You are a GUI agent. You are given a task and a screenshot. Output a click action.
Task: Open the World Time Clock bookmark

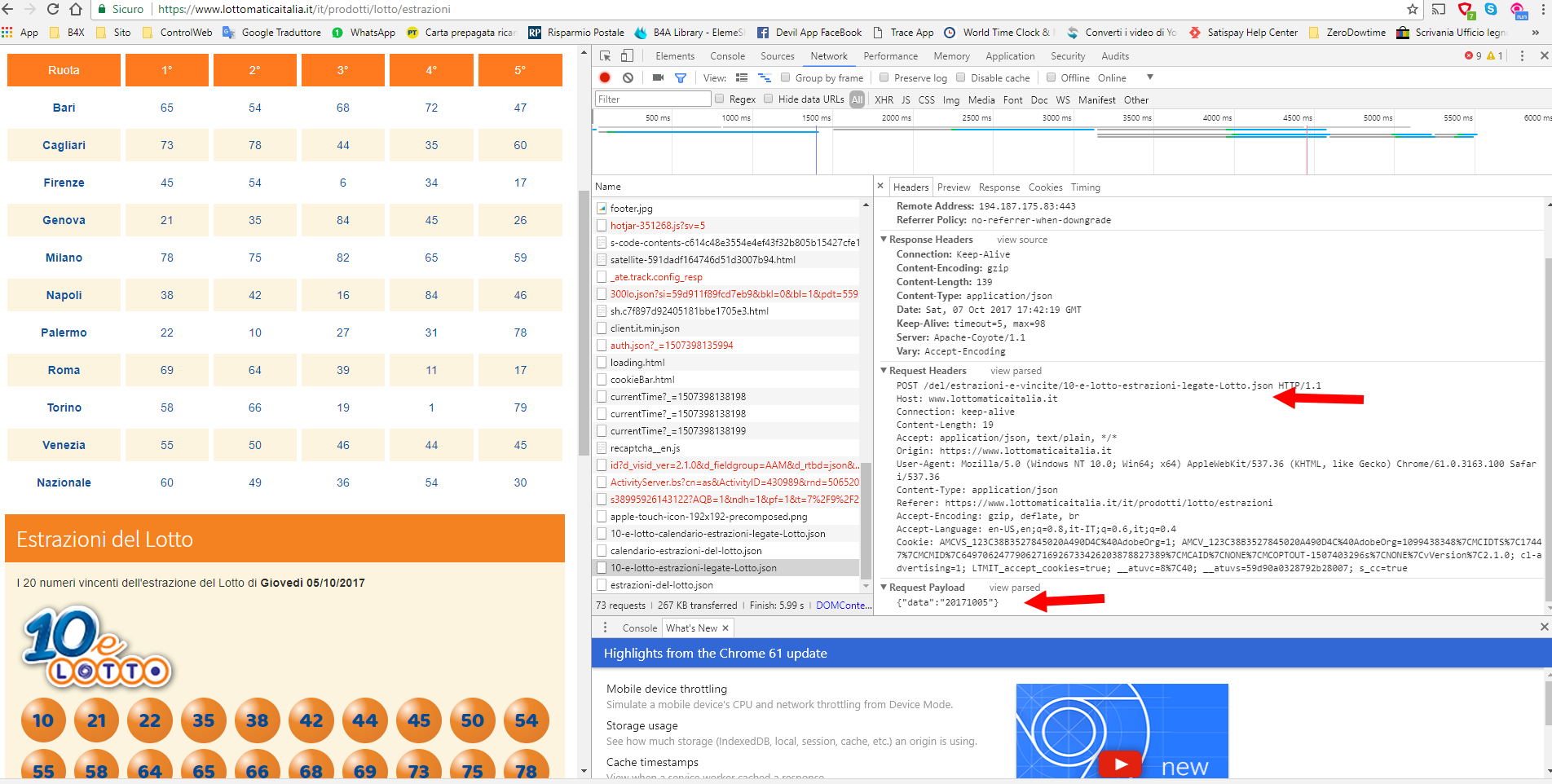pyautogui.click(x=997, y=33)
